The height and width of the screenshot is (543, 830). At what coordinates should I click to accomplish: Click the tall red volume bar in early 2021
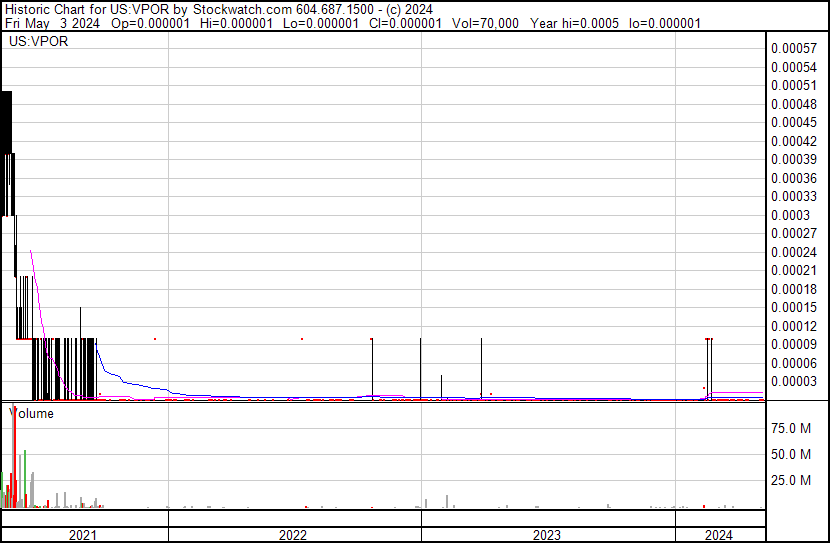coord(15,458)
